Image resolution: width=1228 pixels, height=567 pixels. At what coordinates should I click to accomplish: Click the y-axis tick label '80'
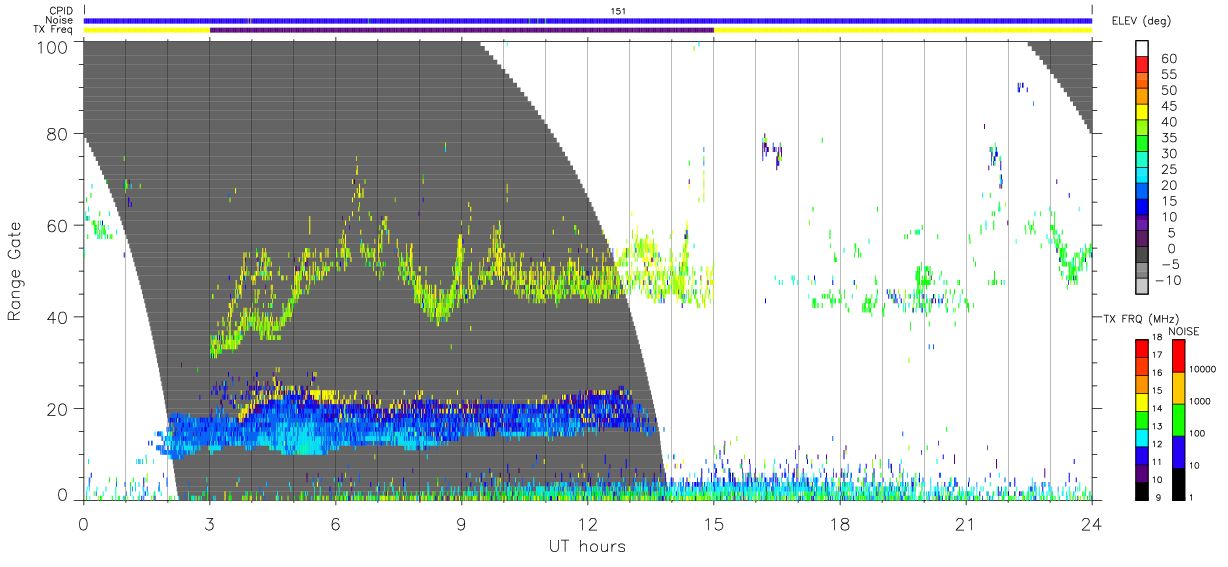[x=58, y=134]
